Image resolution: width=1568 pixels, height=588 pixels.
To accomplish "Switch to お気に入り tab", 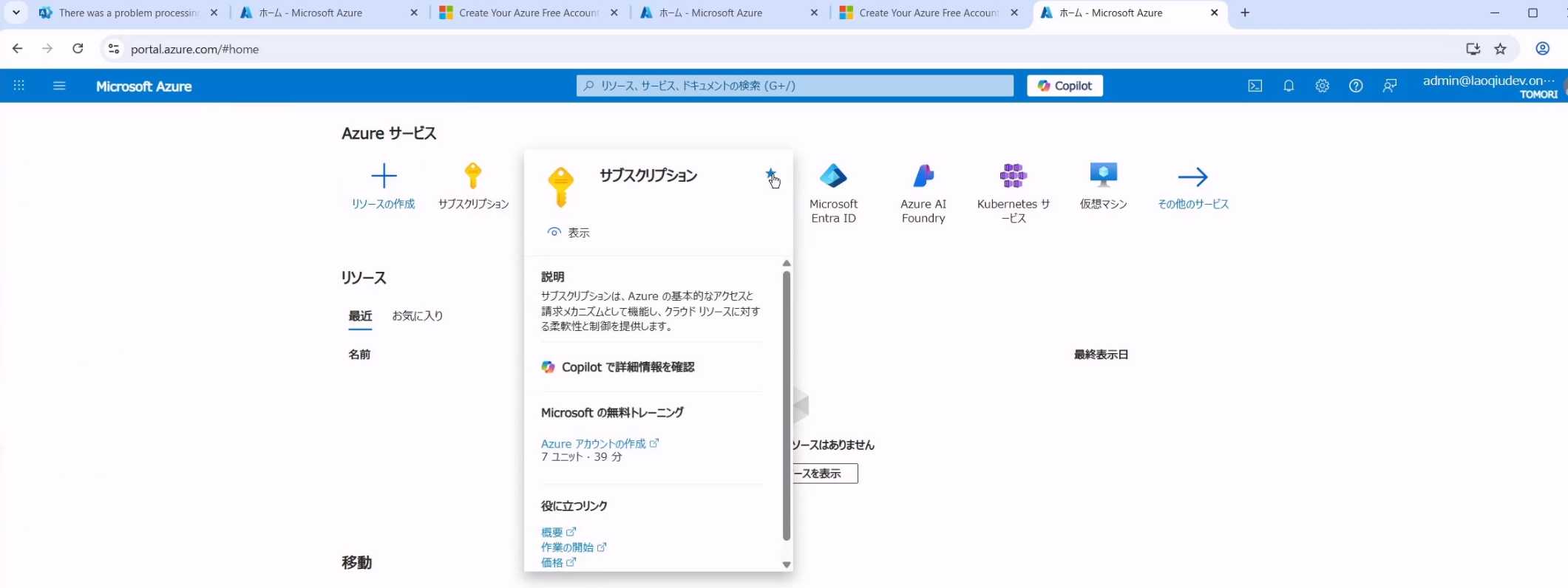I will tap(417, 315).
